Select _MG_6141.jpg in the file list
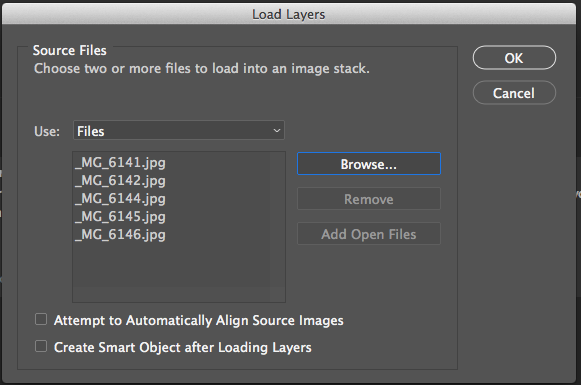Screen dimensions: 581x385 pyautogui.click(x=120, y=163)
